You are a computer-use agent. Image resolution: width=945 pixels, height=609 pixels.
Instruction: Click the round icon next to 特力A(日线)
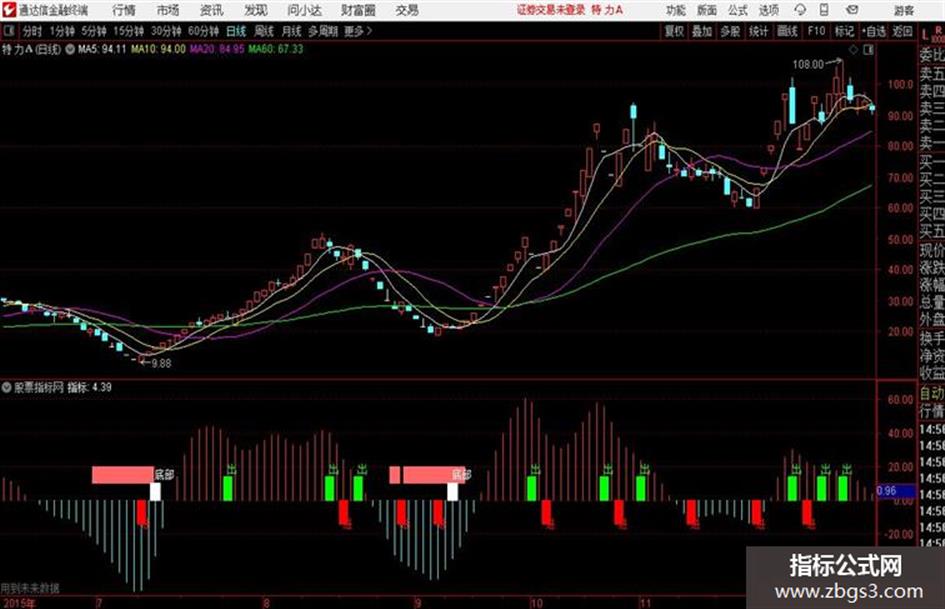click(x=70, y=49)
